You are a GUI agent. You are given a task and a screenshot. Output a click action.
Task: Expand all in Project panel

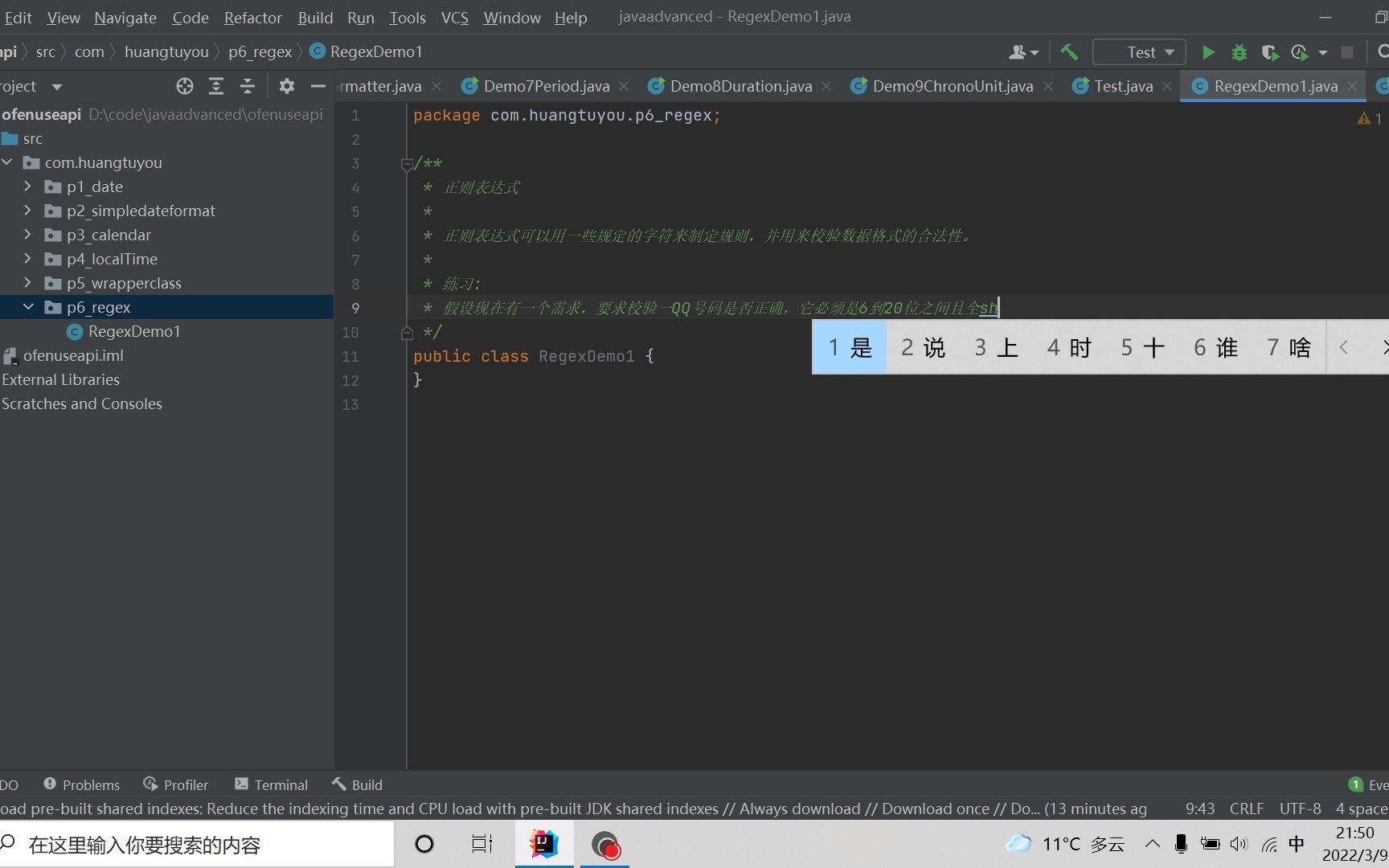coord(216,86)
